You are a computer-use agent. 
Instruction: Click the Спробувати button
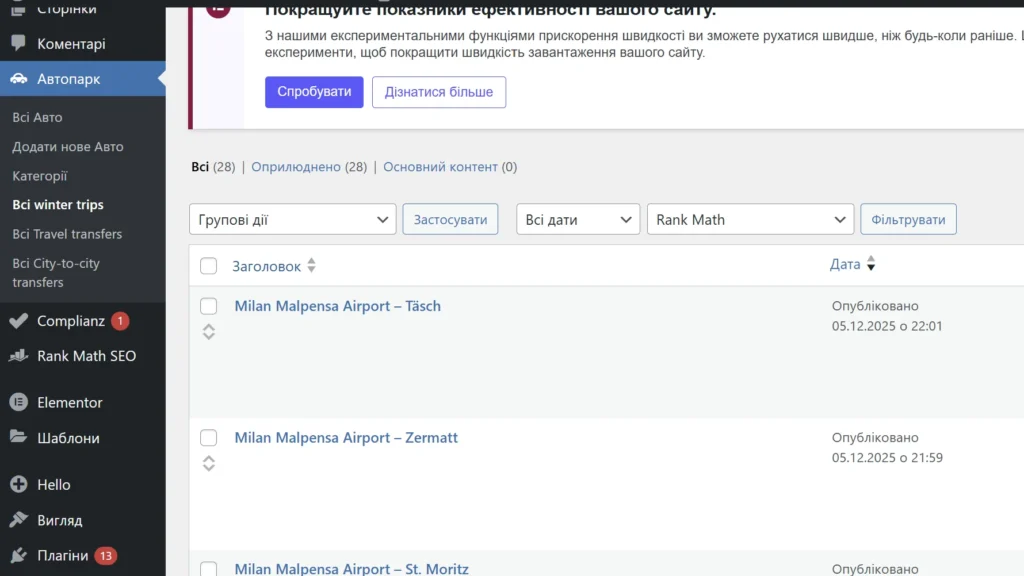click(314, 91)
